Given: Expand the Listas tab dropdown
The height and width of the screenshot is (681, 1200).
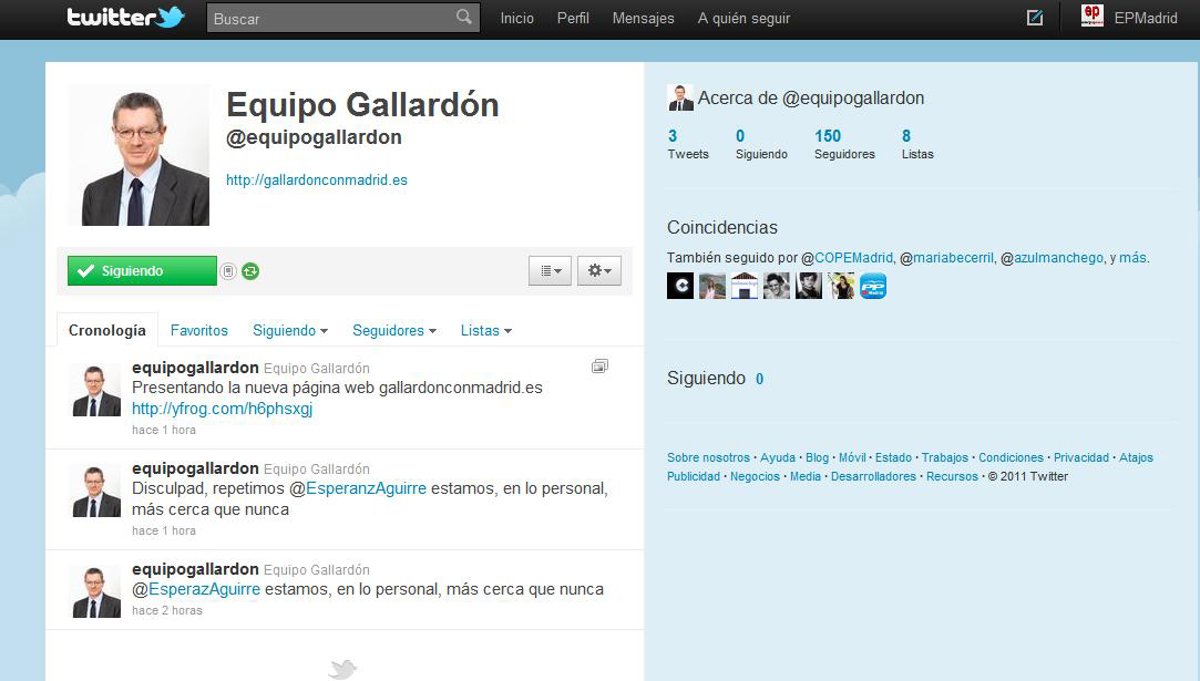Looking at the screenshot, I should [486, 330].
